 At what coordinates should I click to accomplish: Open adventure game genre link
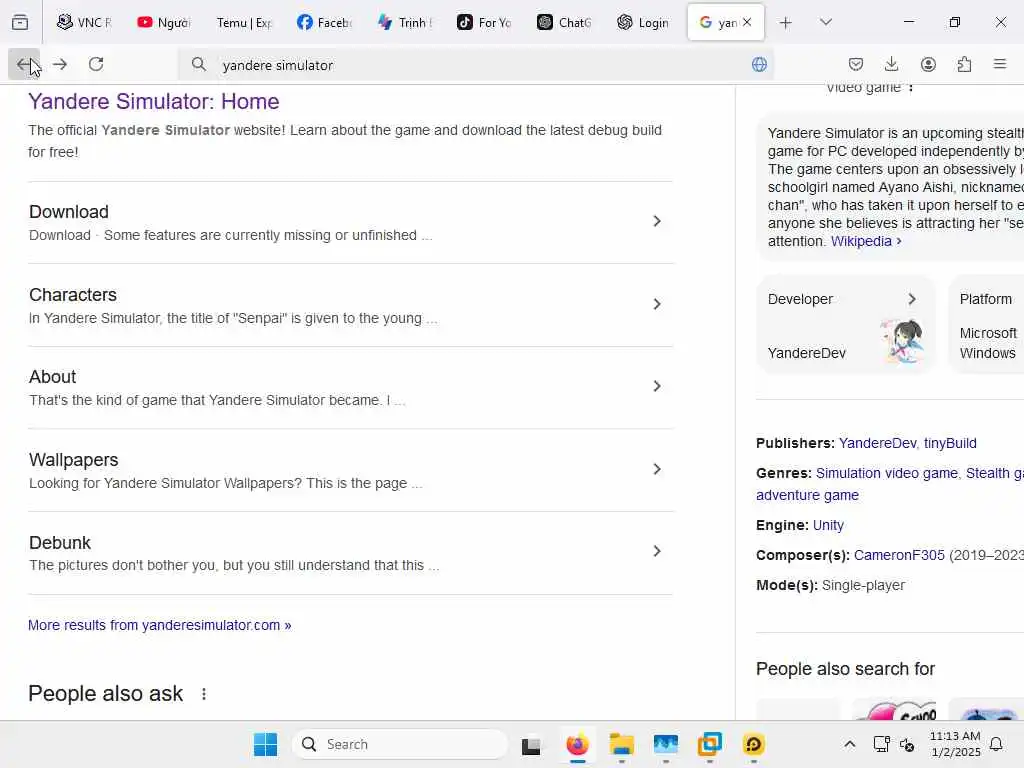point(807,496)
